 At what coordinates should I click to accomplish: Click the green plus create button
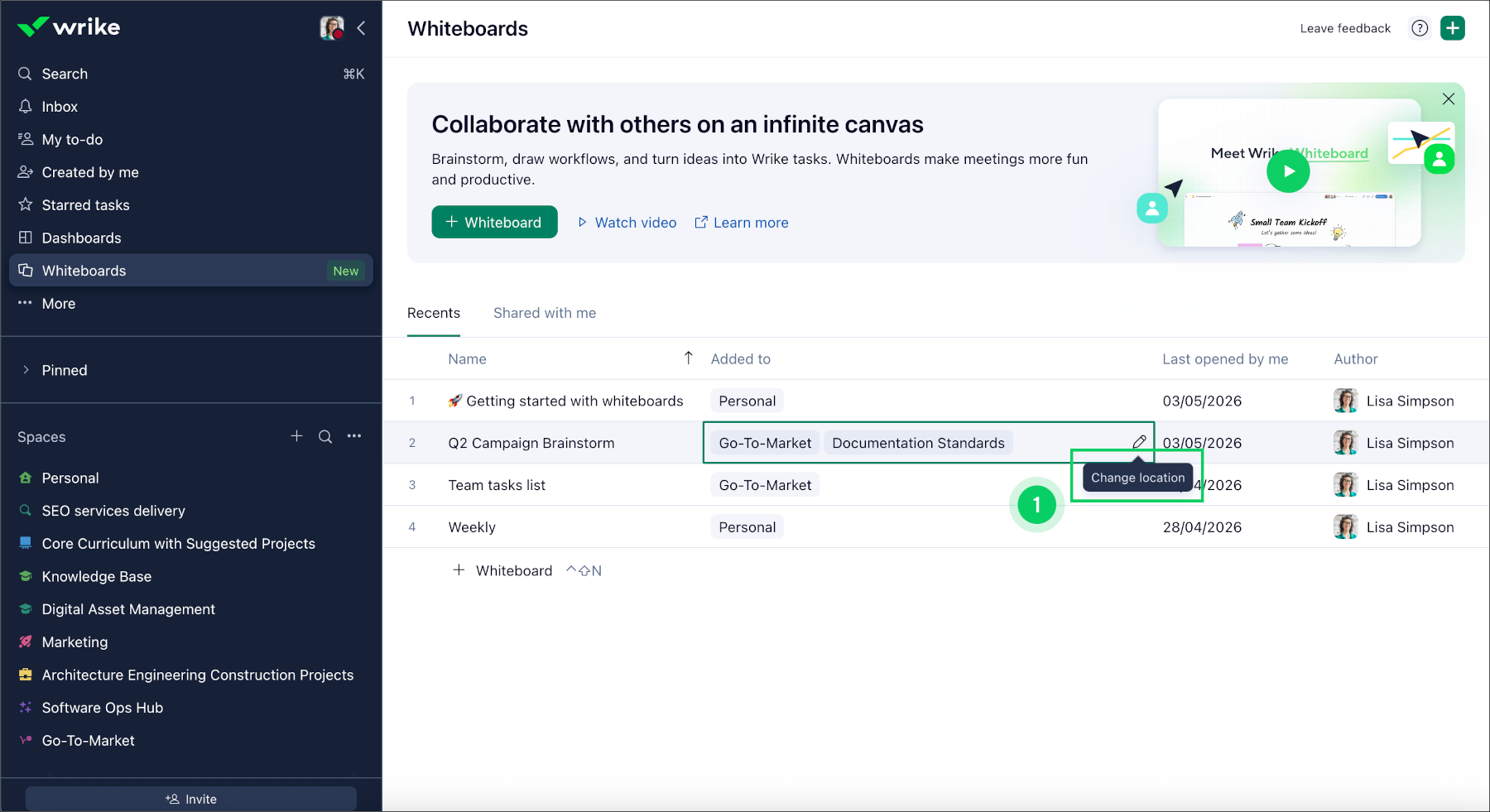(x=1453, y=28)
